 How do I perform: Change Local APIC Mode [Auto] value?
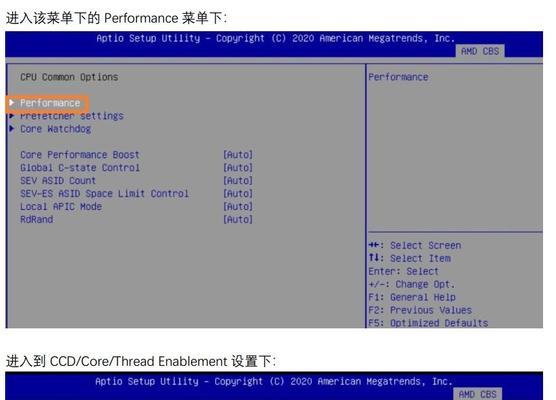[x=238, y=207]
